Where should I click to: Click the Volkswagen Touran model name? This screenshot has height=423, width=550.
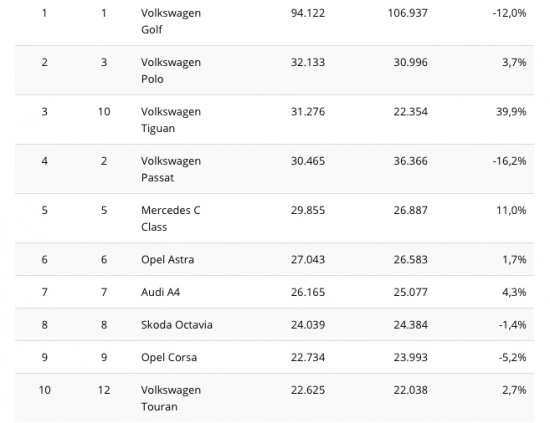click(x=171, y=398)
